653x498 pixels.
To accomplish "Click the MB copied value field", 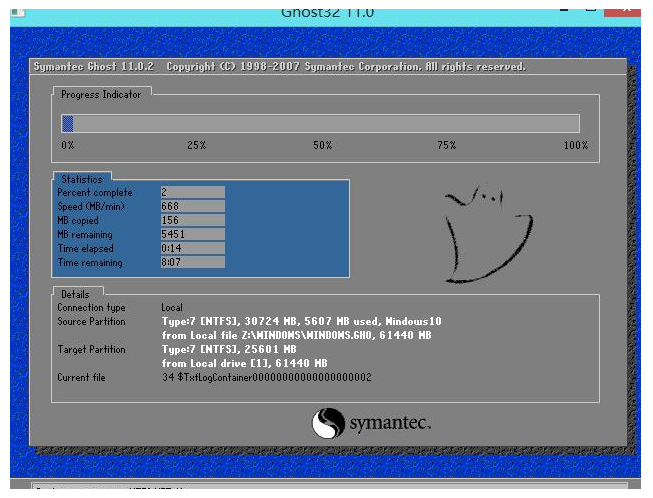I will click(x=192, y=220).
